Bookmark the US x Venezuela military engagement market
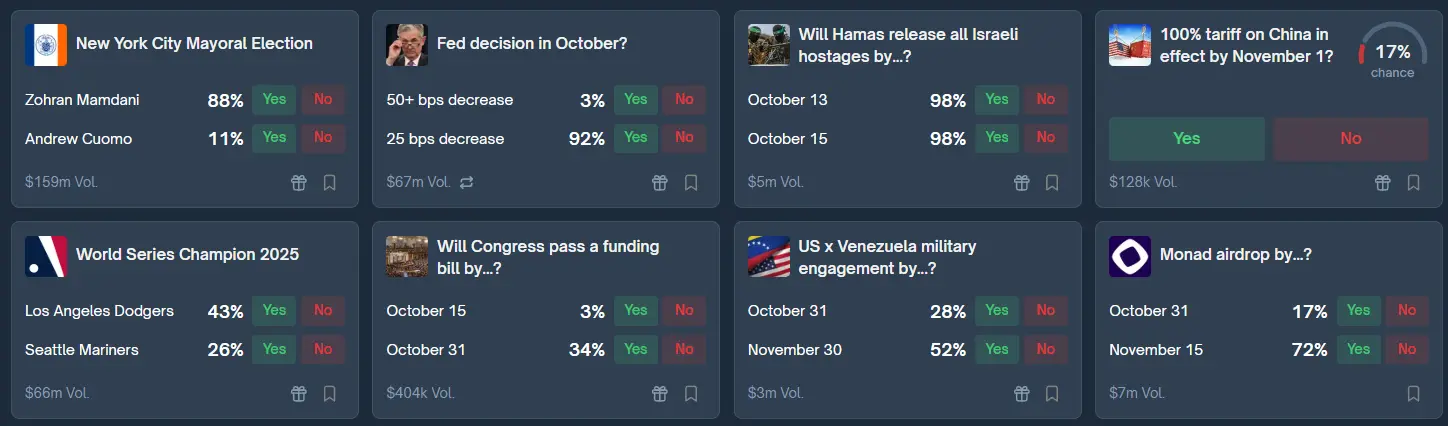This screenshot has width=1448, height=426. [1052, 394]
